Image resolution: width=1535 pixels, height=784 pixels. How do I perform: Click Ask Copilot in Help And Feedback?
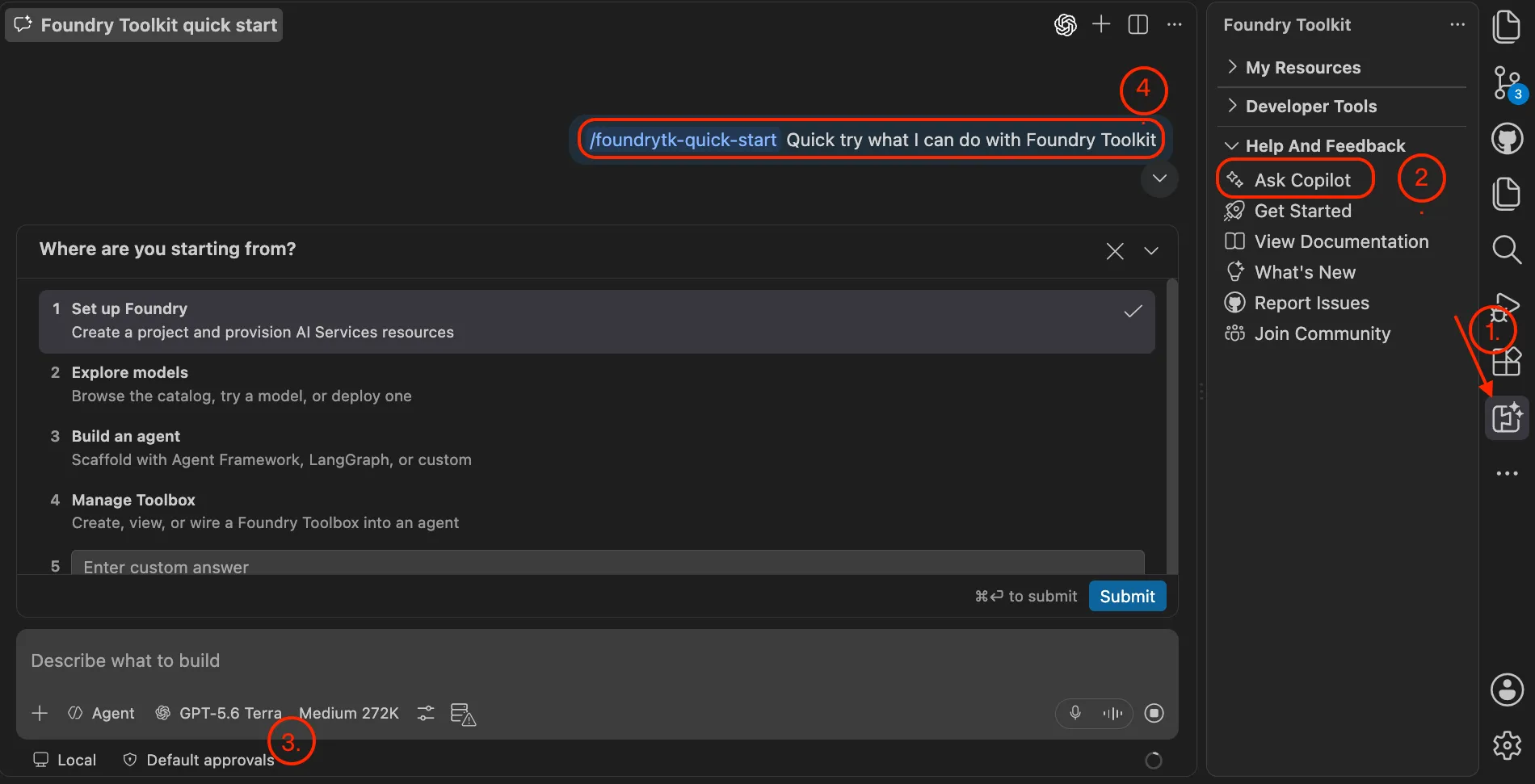(1302, 180)
